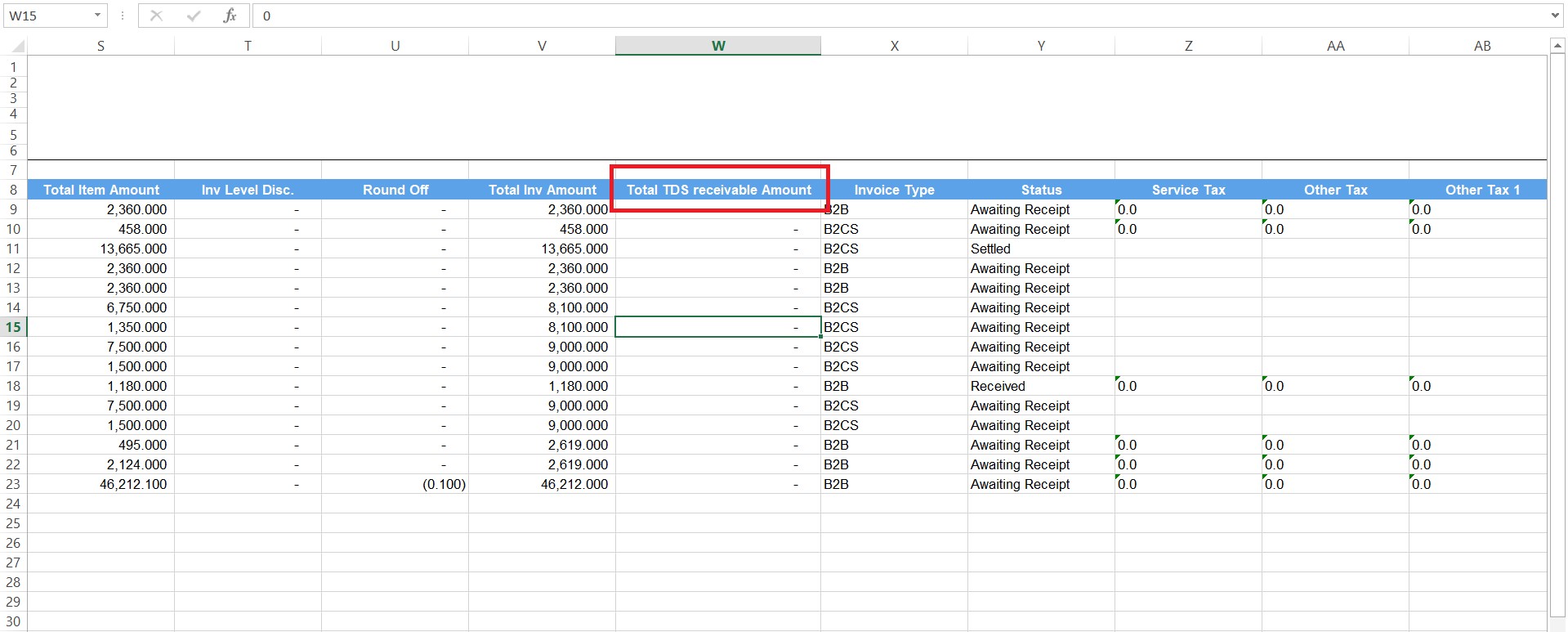Select active cell W15
Image resolution: width=1568 pixels, height=632 pixels.
coord(718,327)
